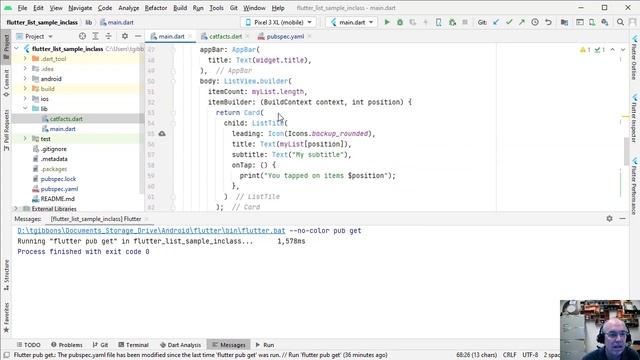Viewport: 640px width, 360px height.
Task: Click the CRLF line separator in status bar
Action: (509, 355)
